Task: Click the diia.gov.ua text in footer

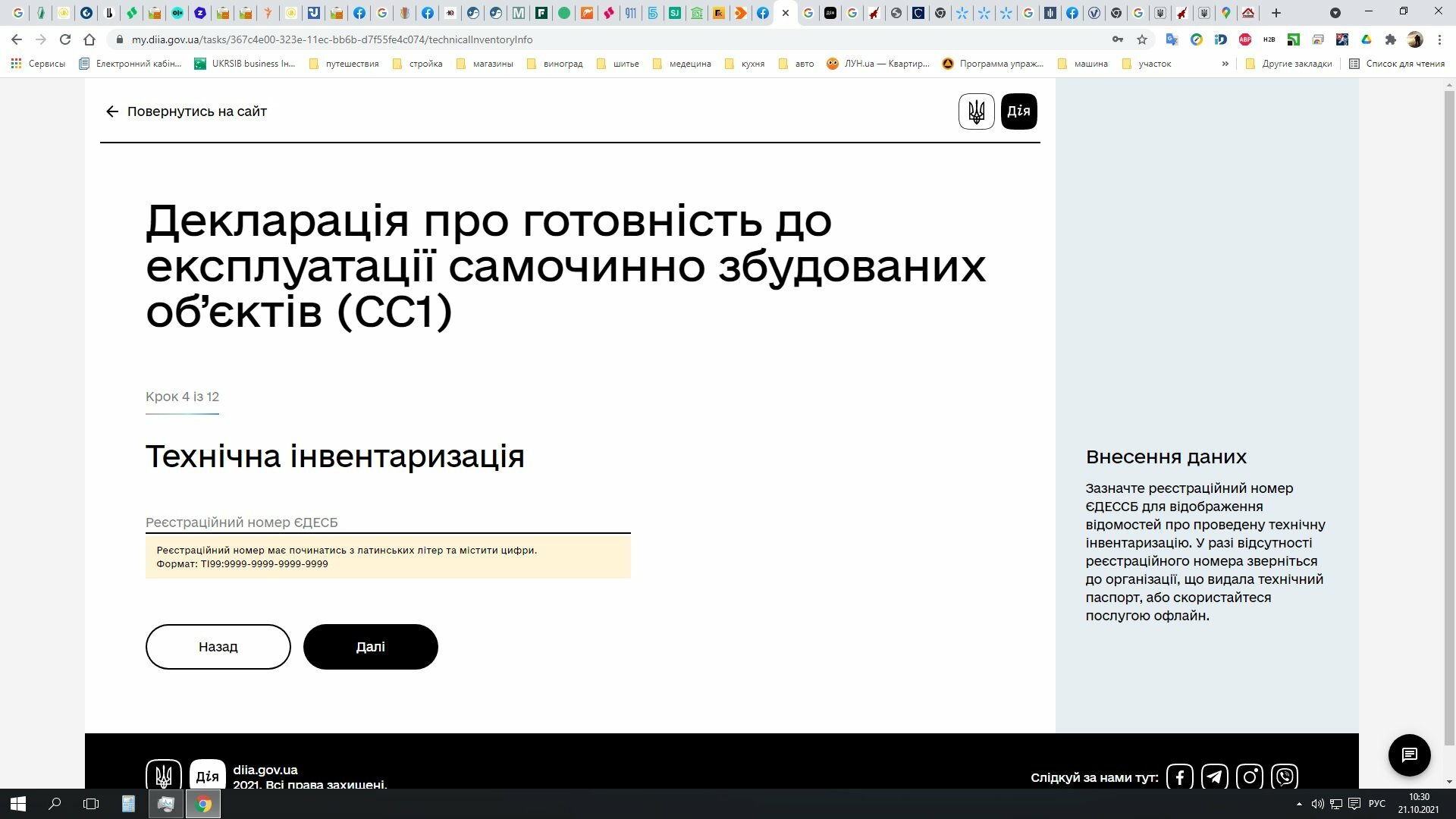Action: point(265,770)
